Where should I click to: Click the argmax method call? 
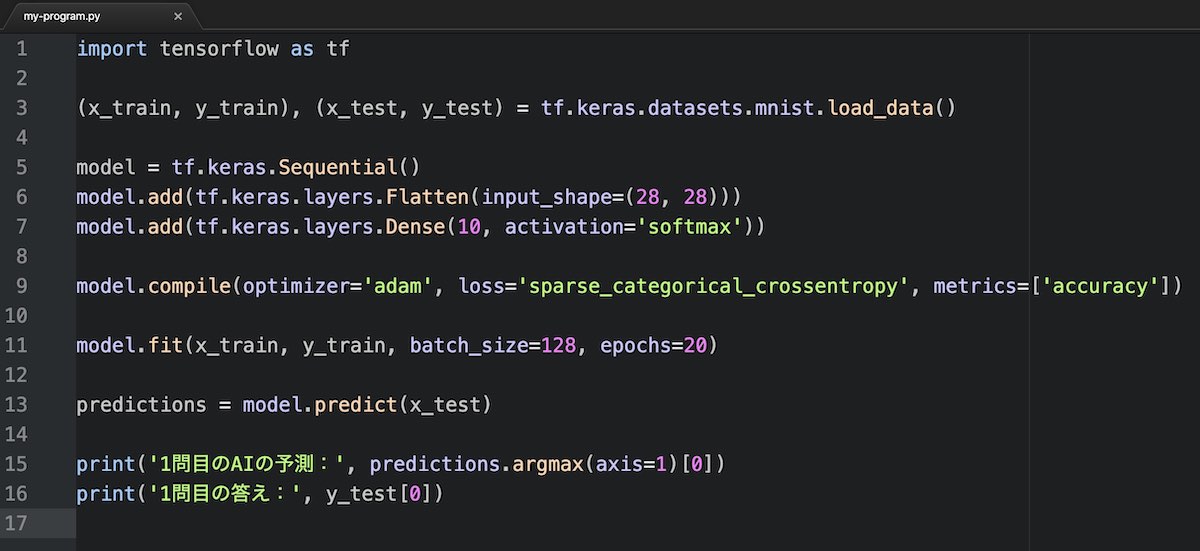[548, 464]
